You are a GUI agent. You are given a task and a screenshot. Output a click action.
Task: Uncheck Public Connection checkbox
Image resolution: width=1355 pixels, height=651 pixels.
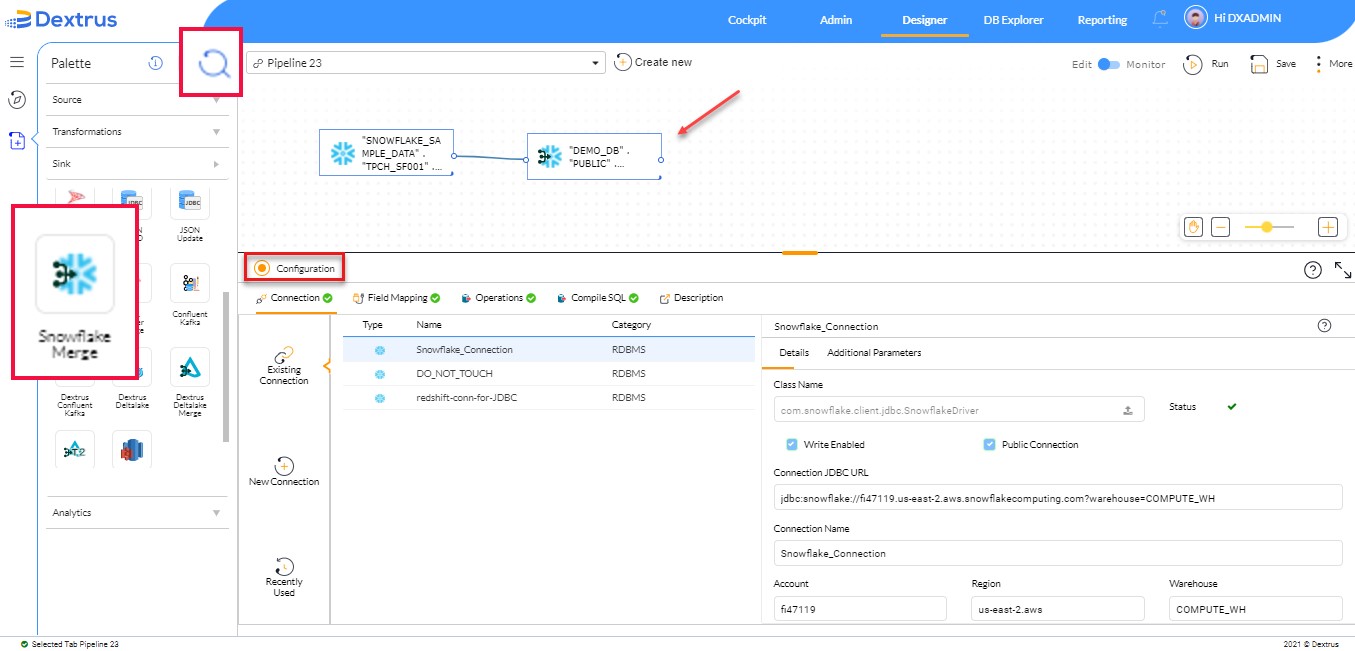(x=989, y=444)
